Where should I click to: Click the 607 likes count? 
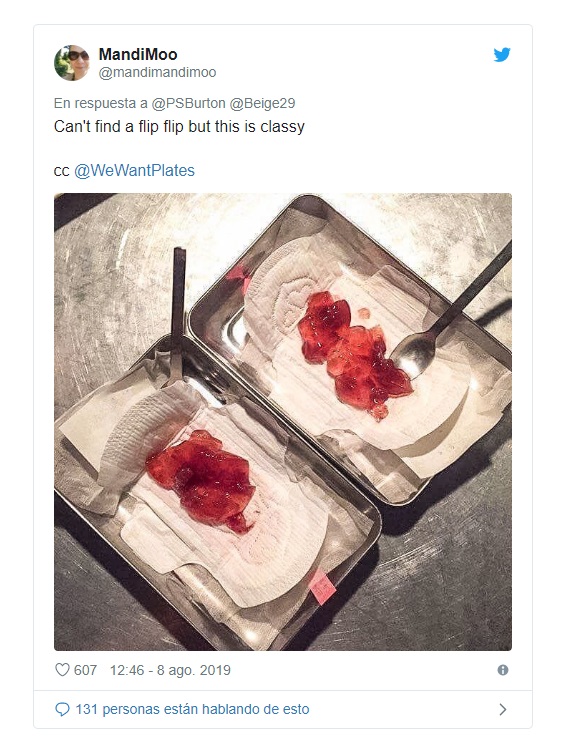(x=85, y=670)
